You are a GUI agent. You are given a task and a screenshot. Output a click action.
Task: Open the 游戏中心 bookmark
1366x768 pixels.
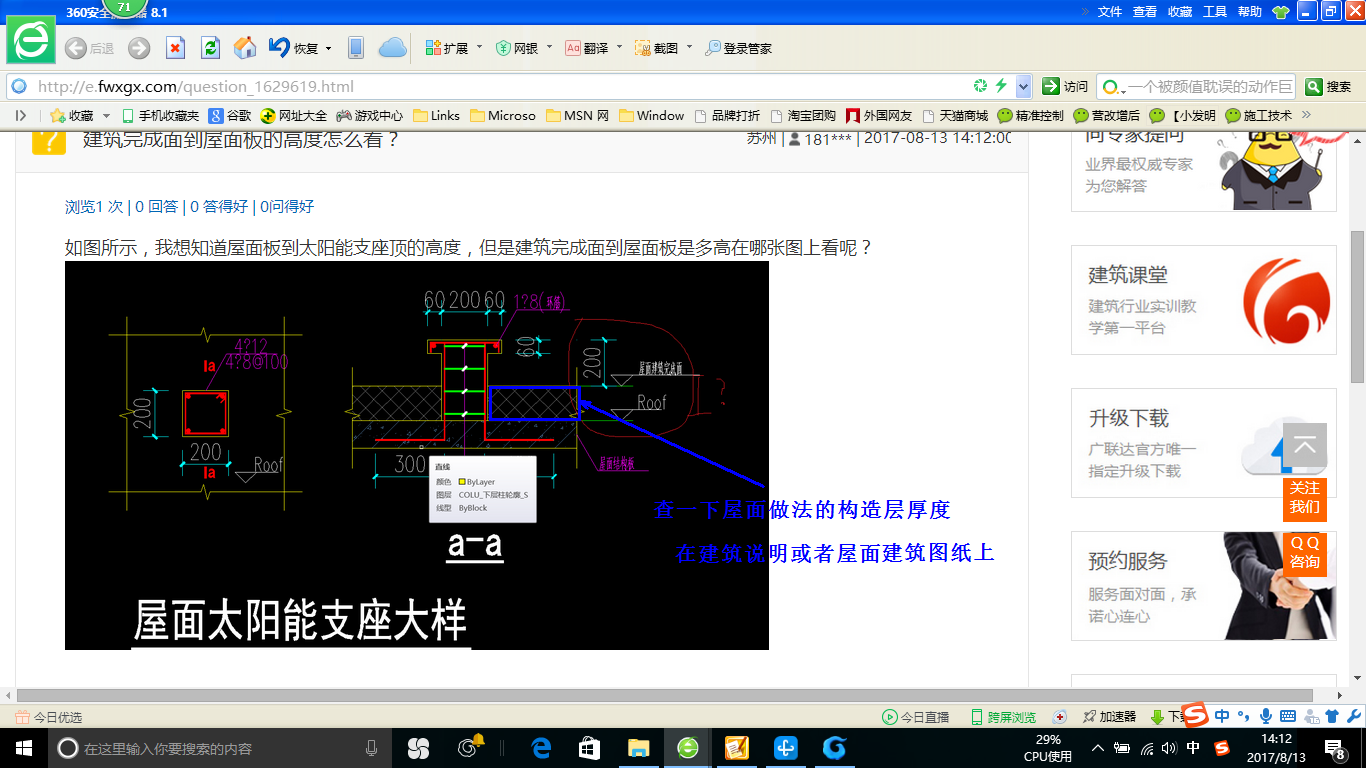click(x=370, y=116)
